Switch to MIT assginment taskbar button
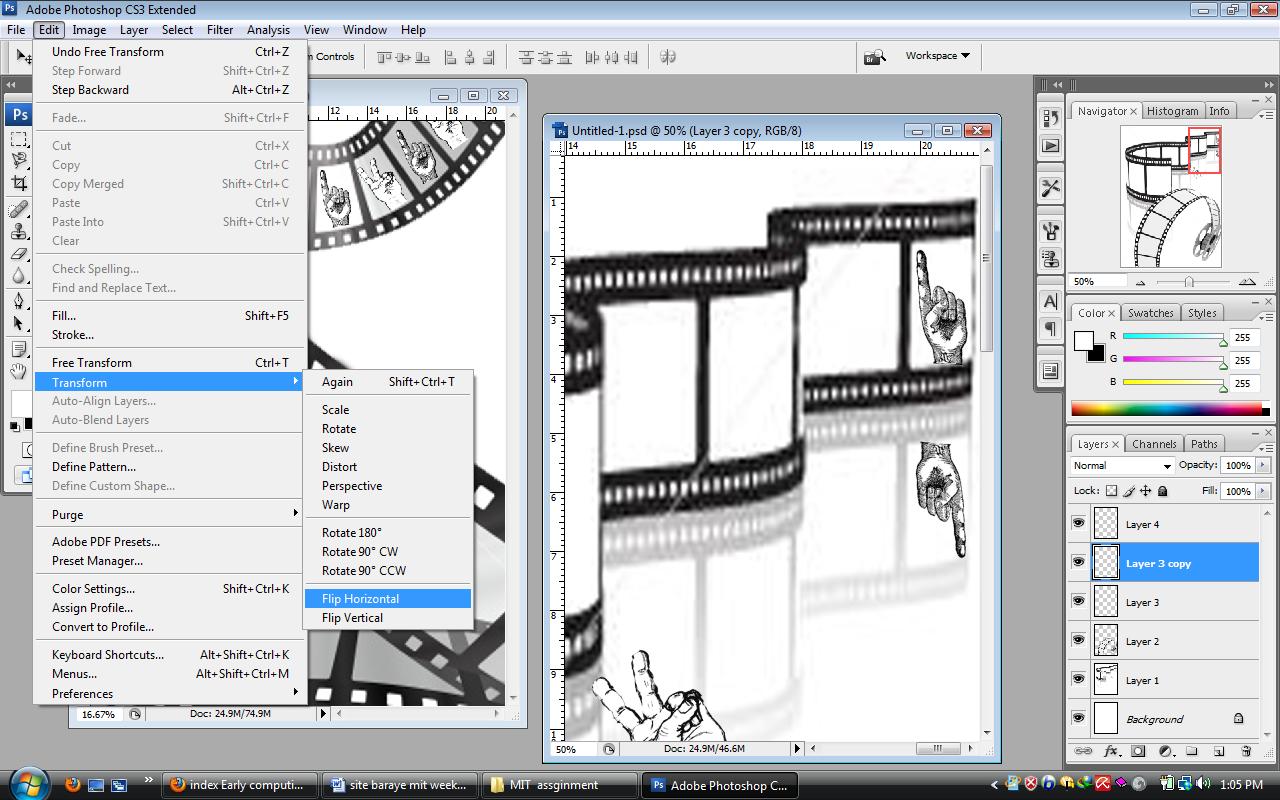The width and height of the screenshot is (1280, 800). tap(560, 785)
